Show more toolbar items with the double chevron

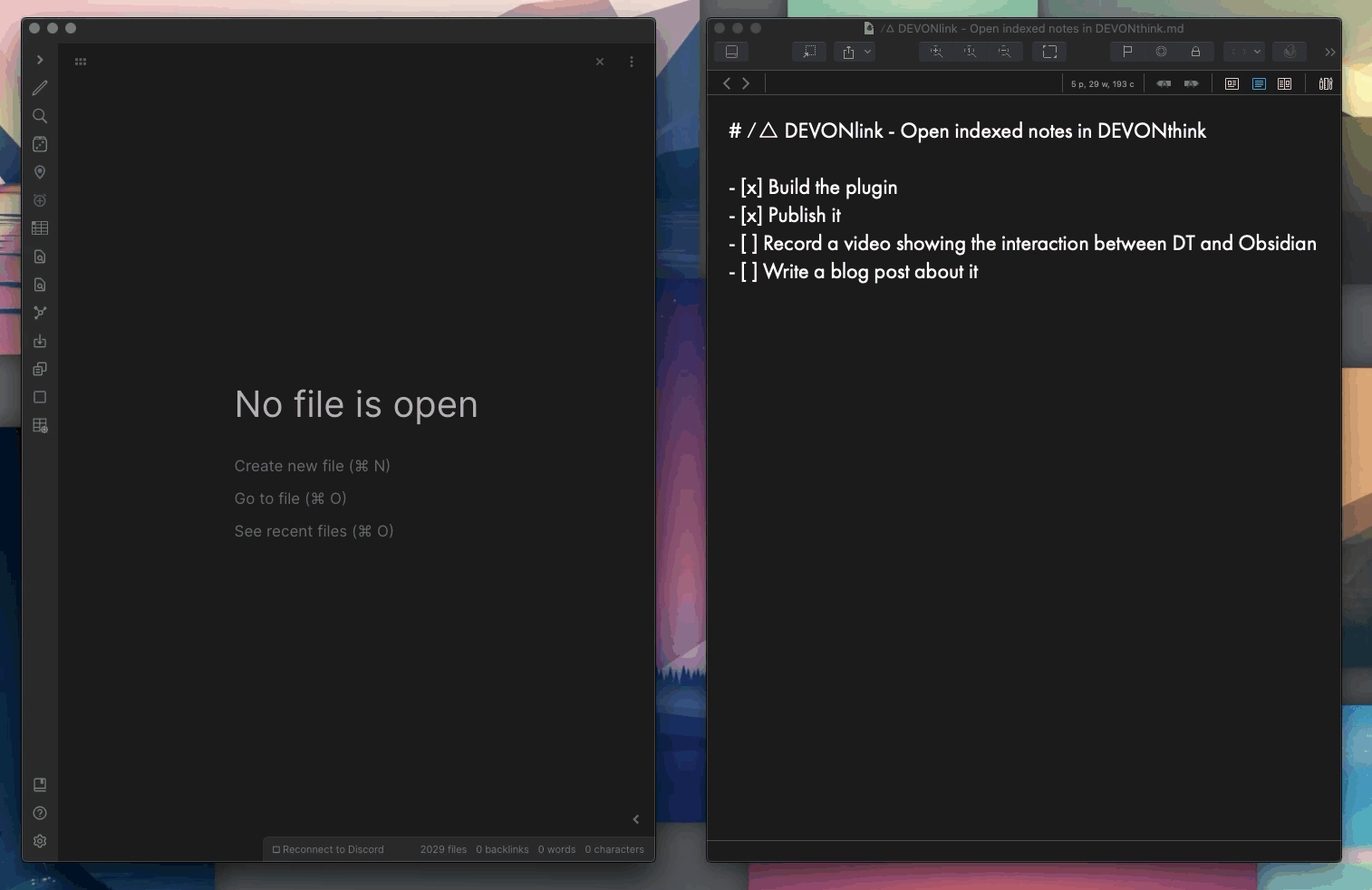tap(1330, 53)
